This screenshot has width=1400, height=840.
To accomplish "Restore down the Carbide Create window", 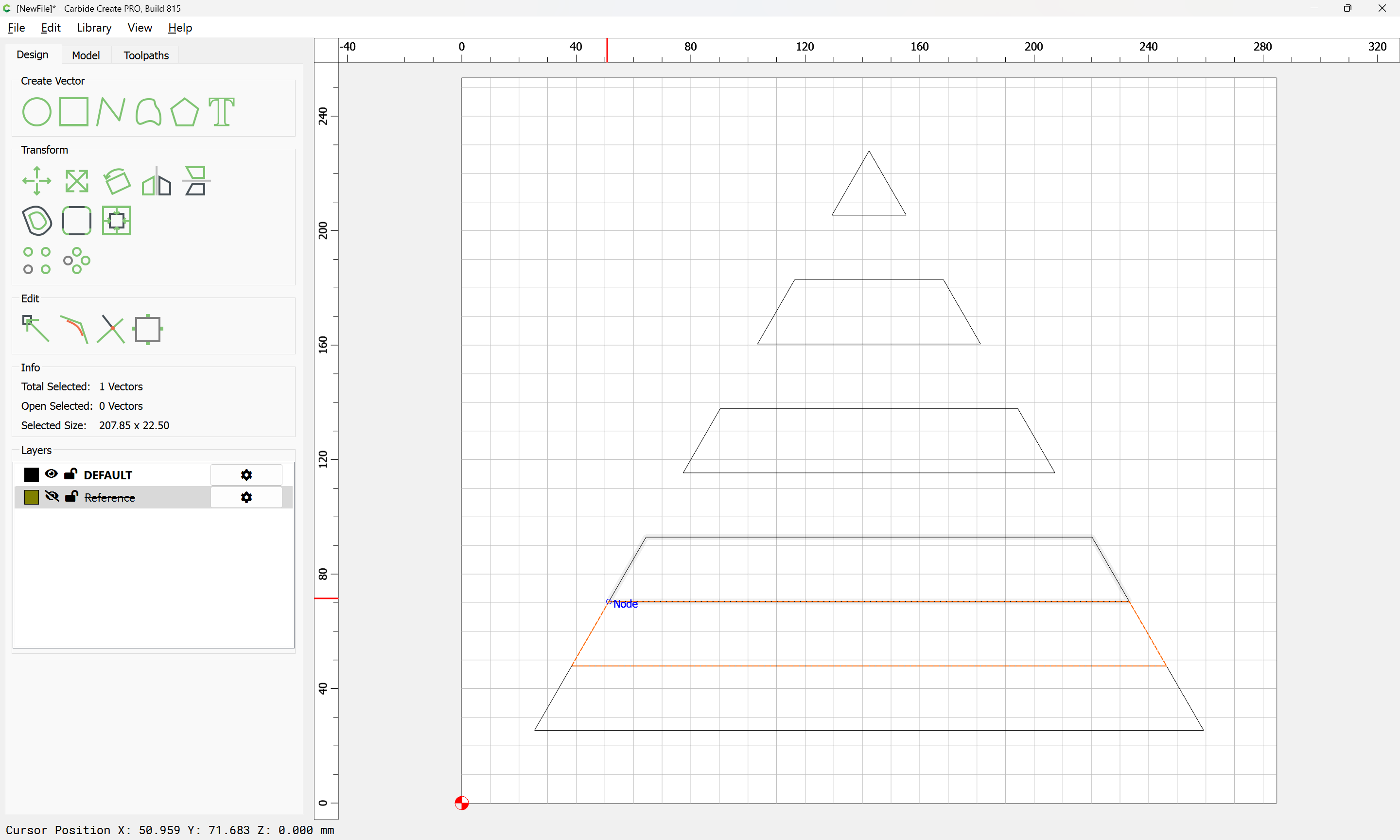I will 1347,8.
